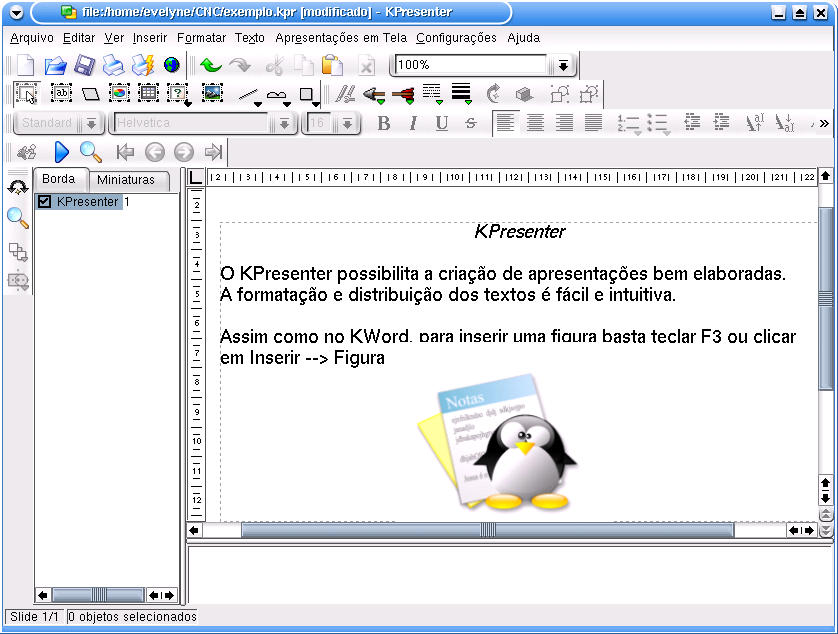The width and height of the screenshot is (838, 634).
Task: Click the stacked squares icon in left sidebar
Action: coord(18,251)
